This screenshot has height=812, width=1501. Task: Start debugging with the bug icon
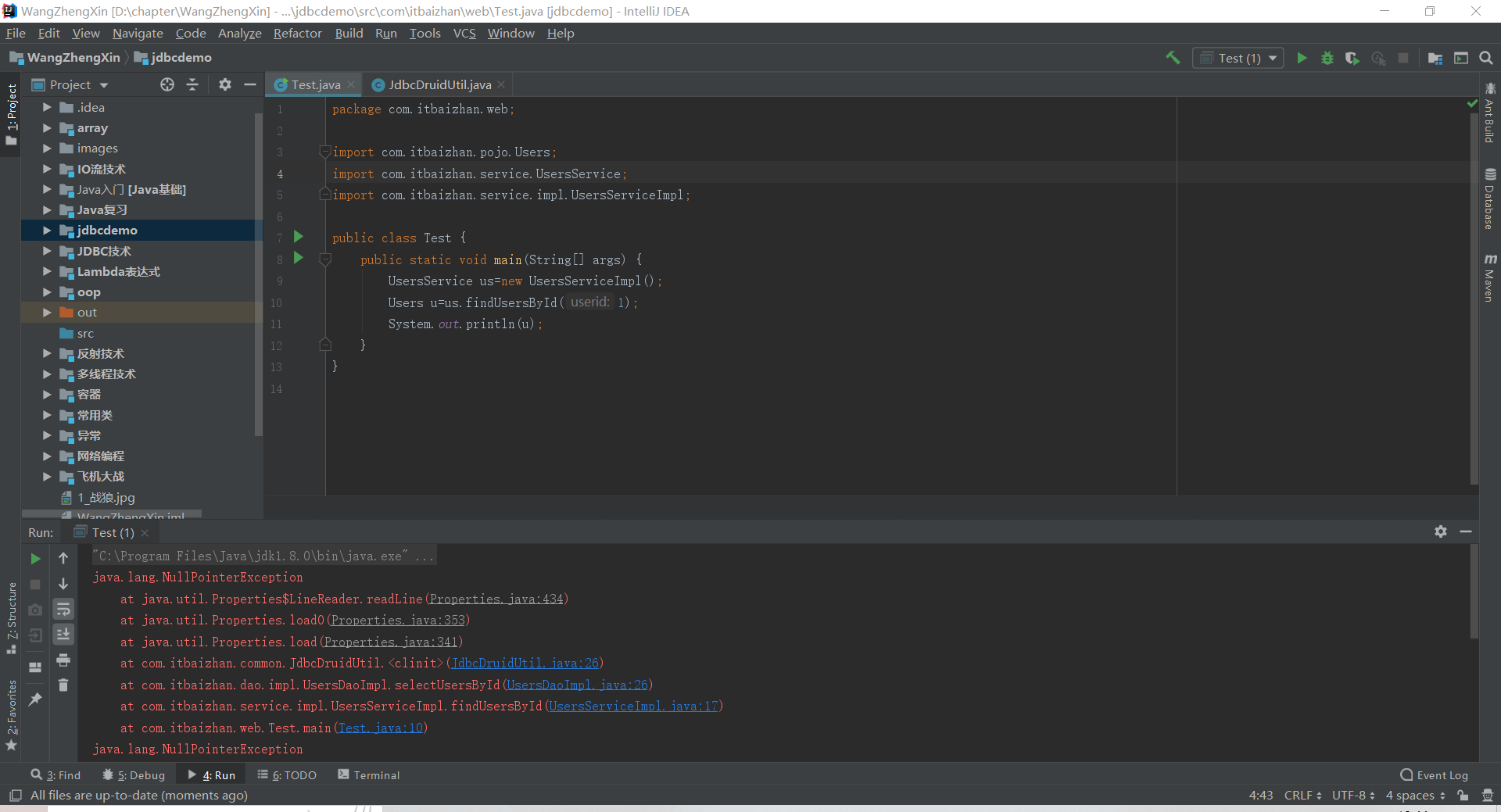point(1327,58)
